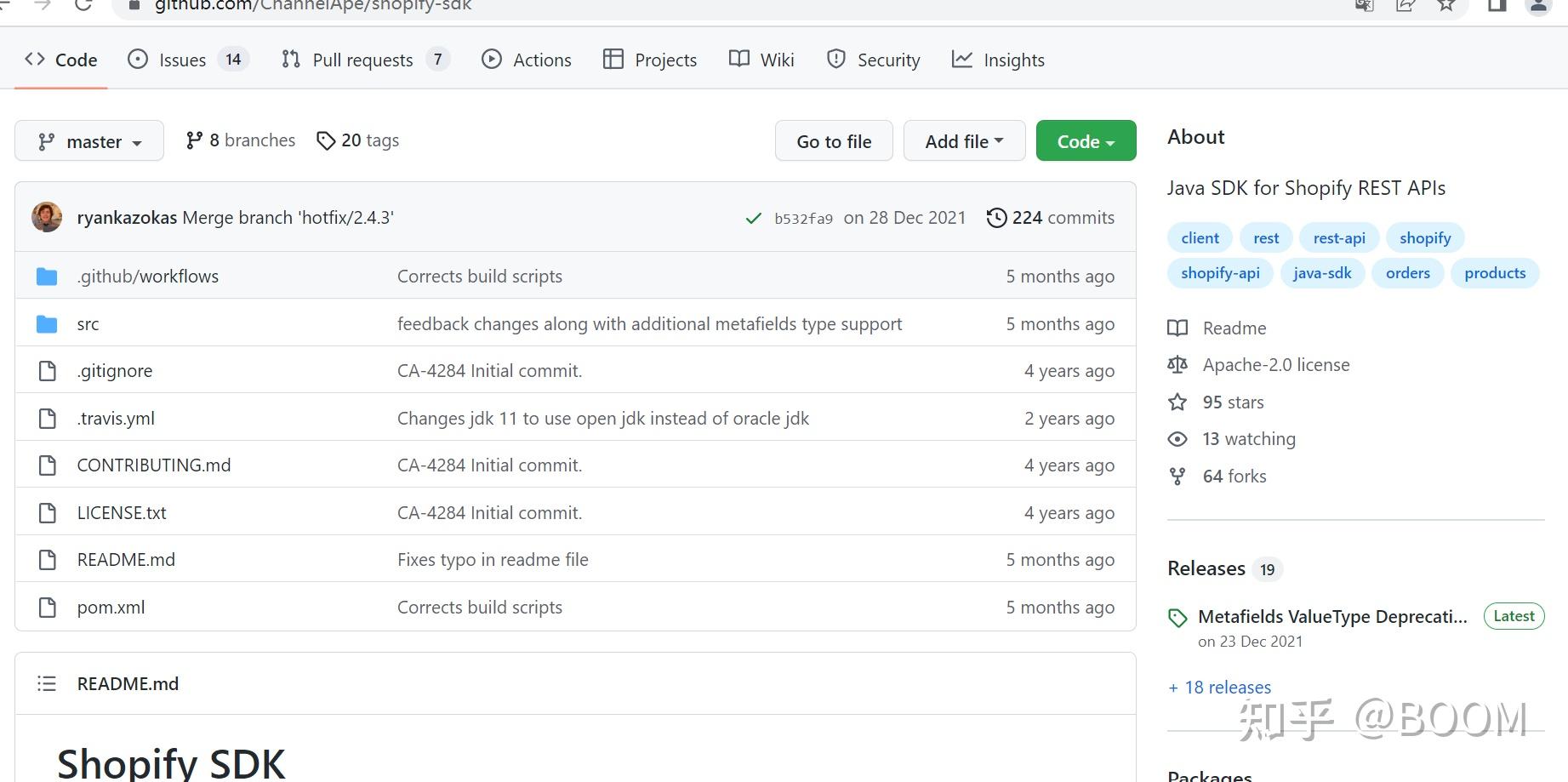Show the + 18 releases link
The height and width of the screenshot is (782, 1568).
(x=1219, y=688)
